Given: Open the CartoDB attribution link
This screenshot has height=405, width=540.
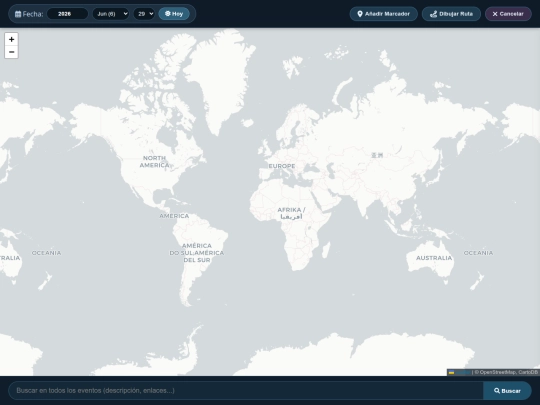Looking at the screenshot, I should tap(528, 372).
